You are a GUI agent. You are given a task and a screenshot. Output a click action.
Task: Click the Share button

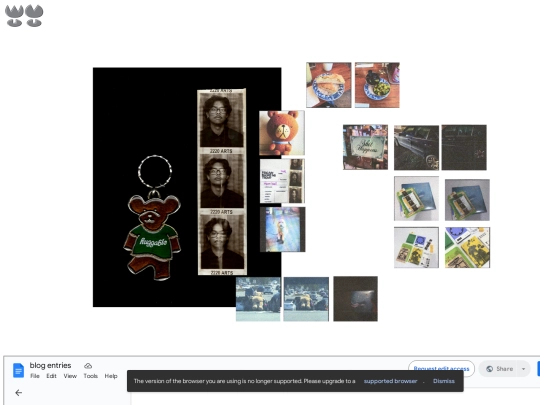point(500,369)
